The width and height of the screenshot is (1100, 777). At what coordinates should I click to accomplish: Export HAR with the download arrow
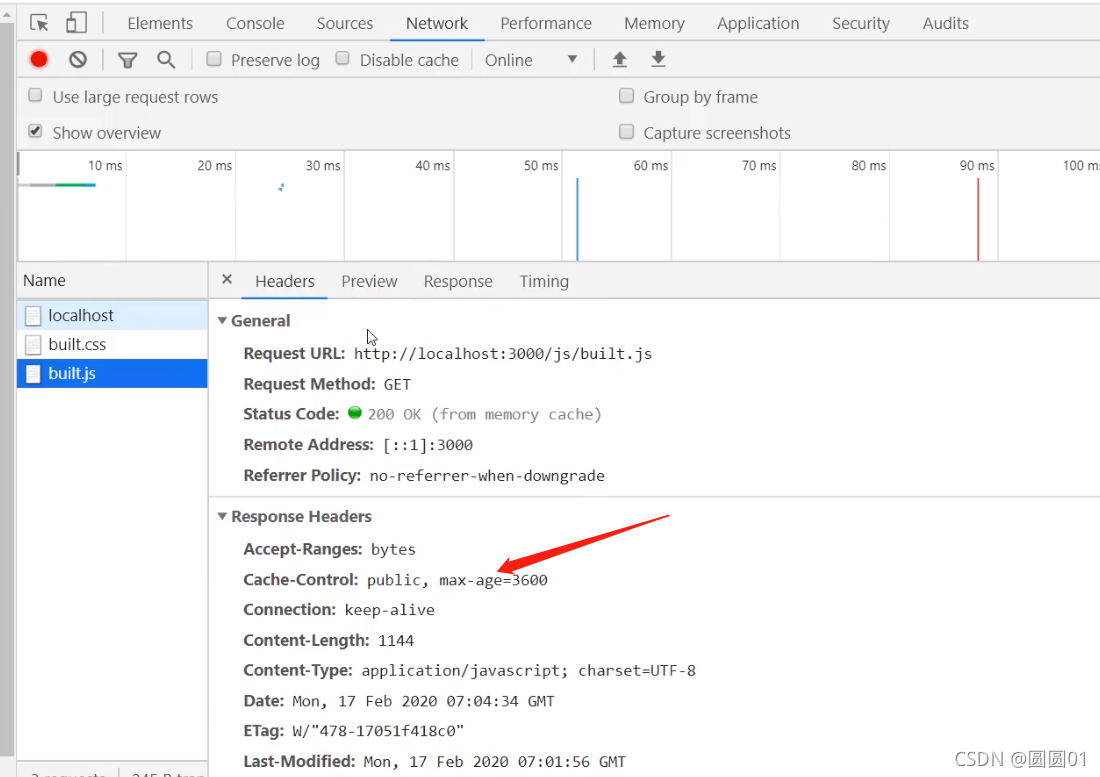pyautogui.click(x=658, y=60)
